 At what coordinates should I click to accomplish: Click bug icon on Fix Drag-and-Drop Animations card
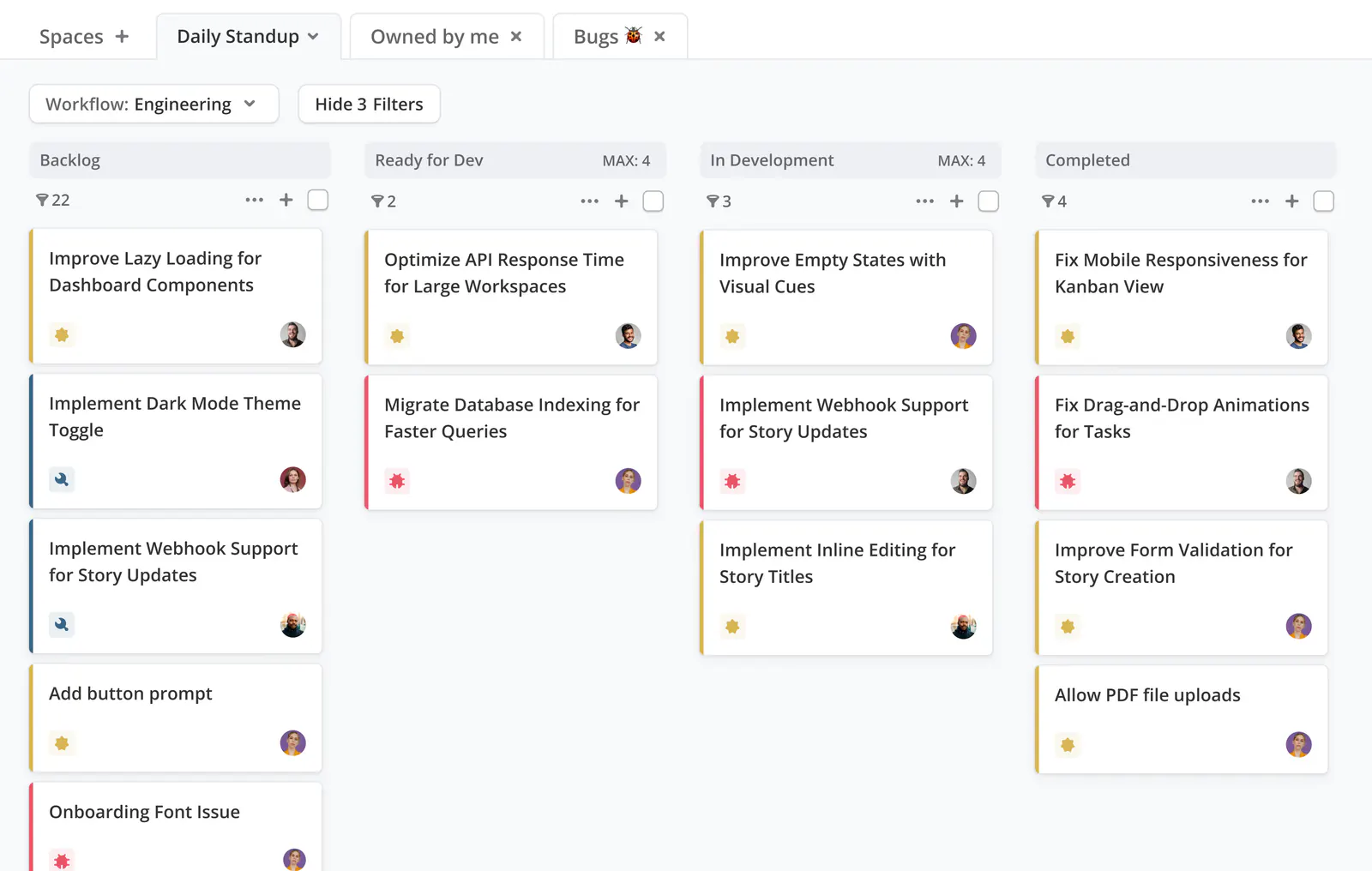click(x=1068, y=481)
